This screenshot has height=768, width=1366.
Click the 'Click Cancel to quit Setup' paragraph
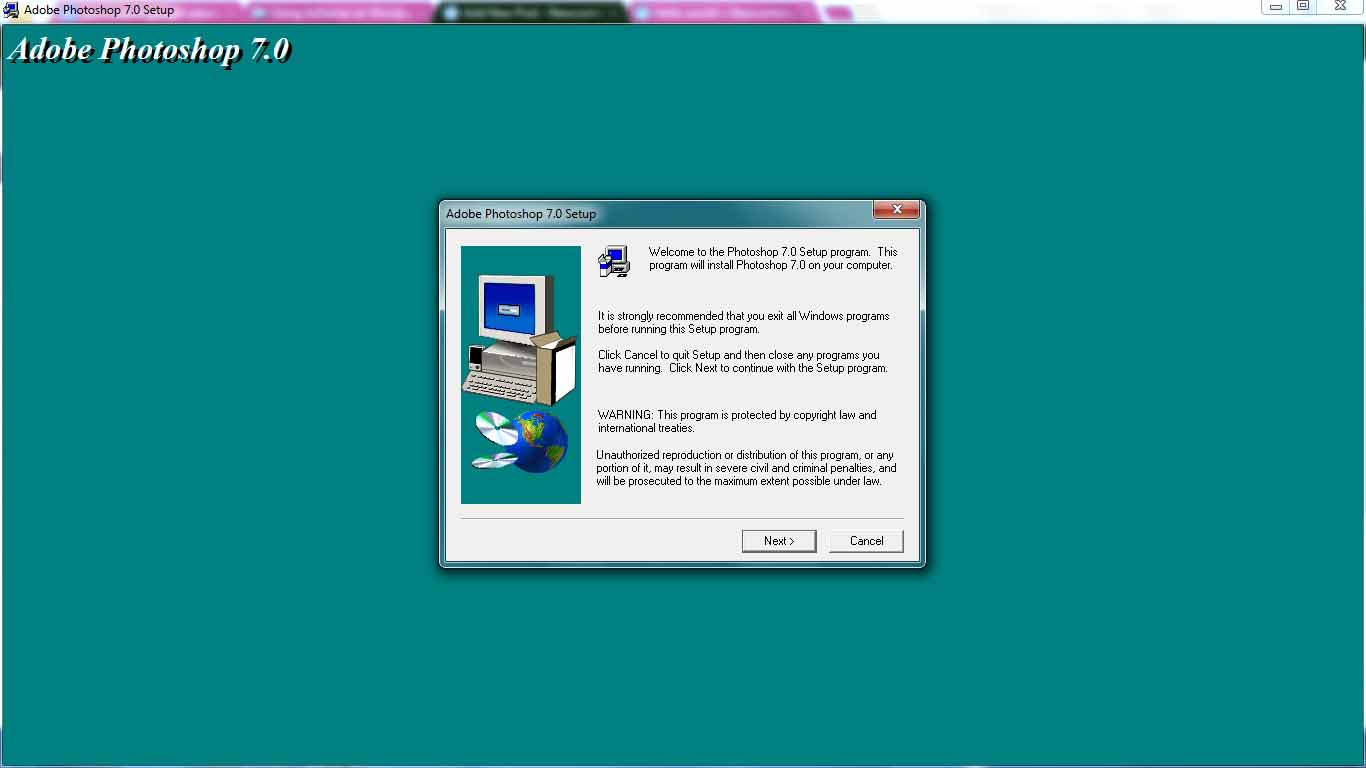click(743, 362)
